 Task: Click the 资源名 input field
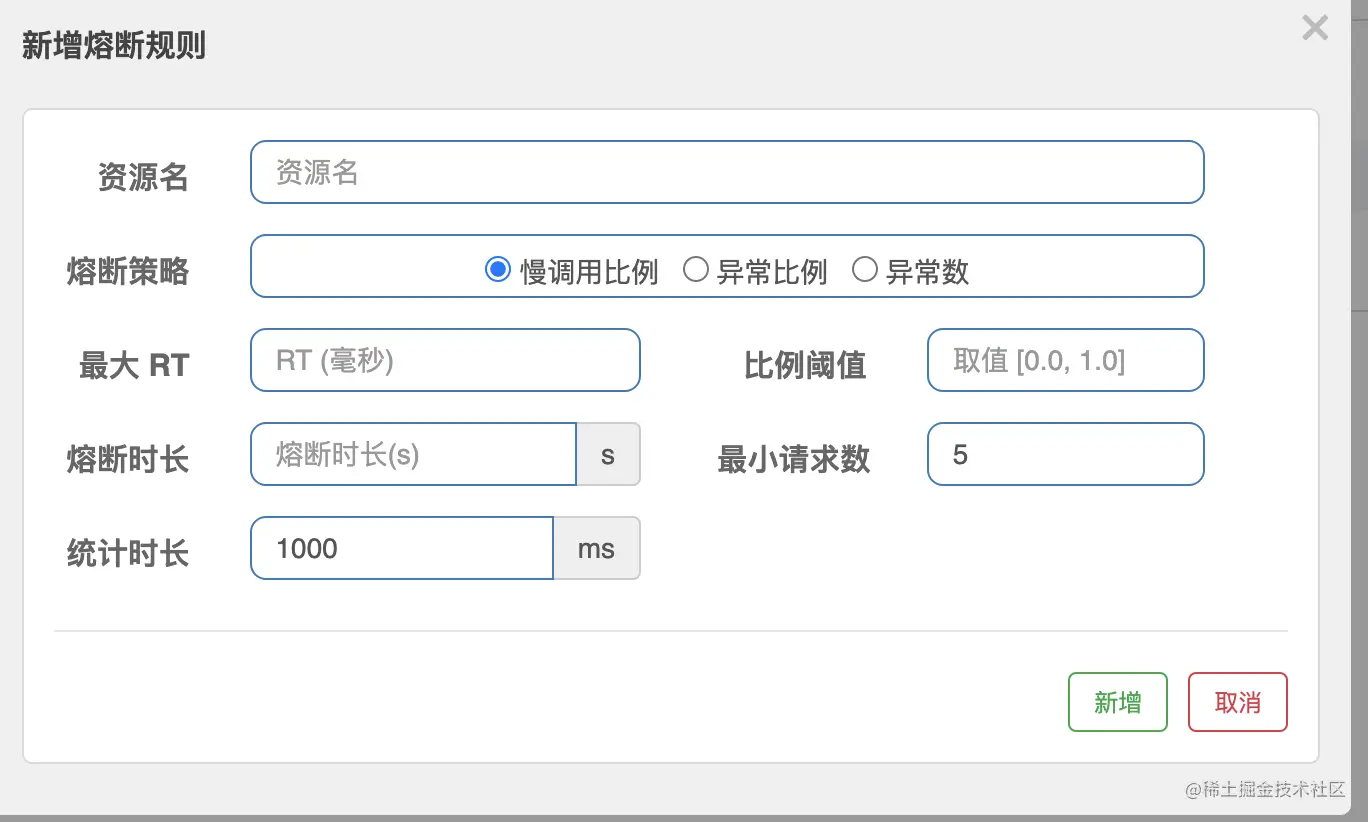[727, 172]
